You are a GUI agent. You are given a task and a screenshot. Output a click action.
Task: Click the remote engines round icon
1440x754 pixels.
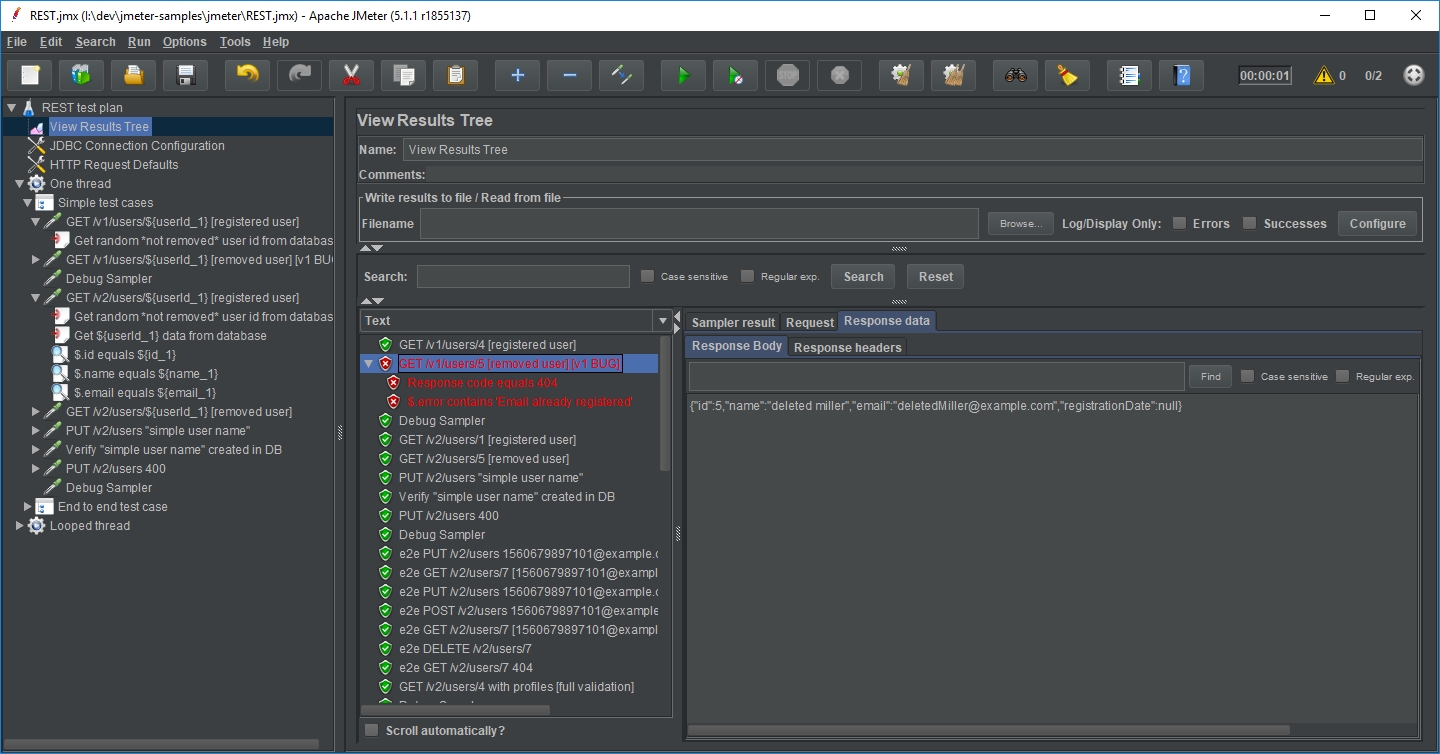(1413, 75)
